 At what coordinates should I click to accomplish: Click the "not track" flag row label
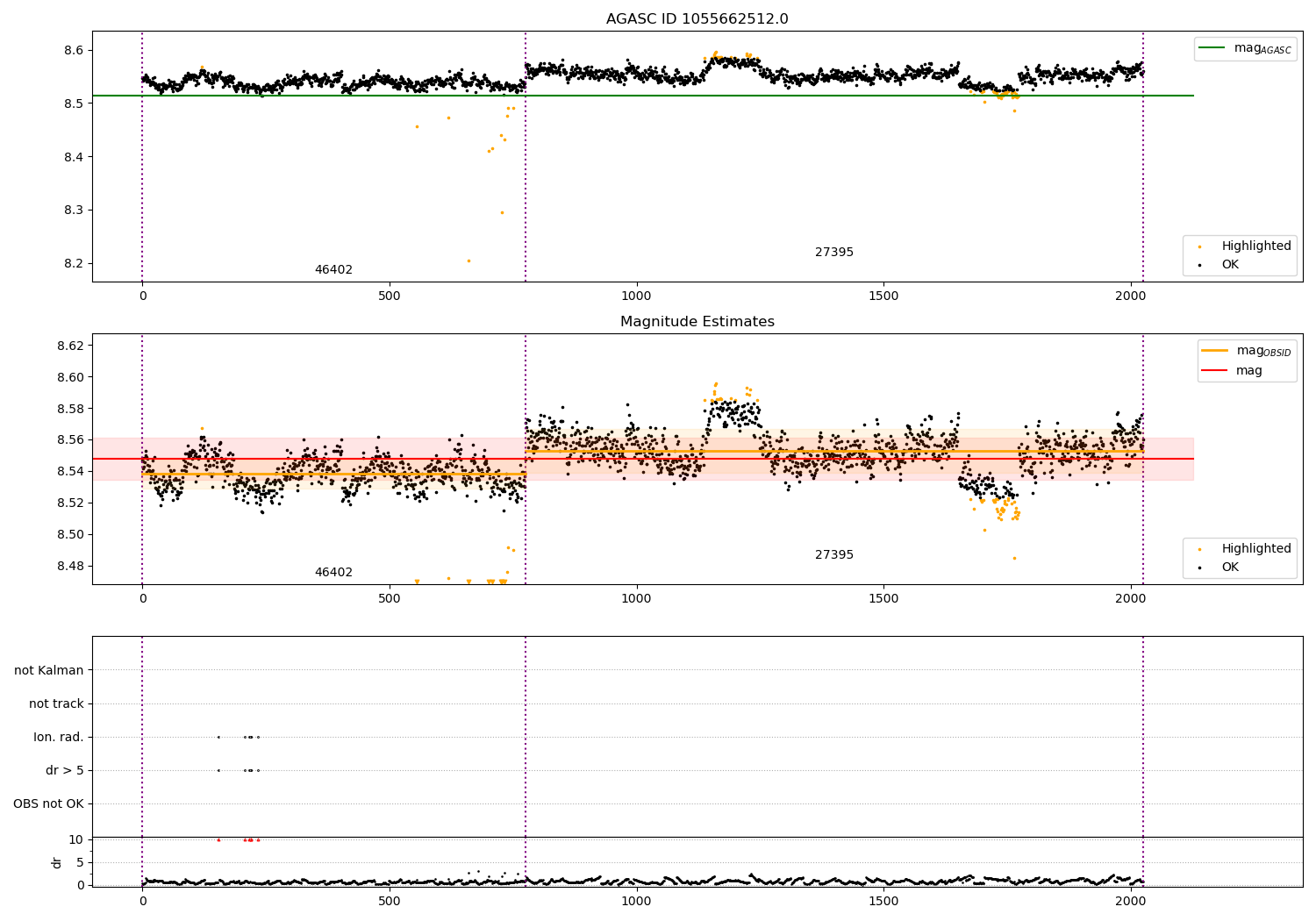[56, 704]
